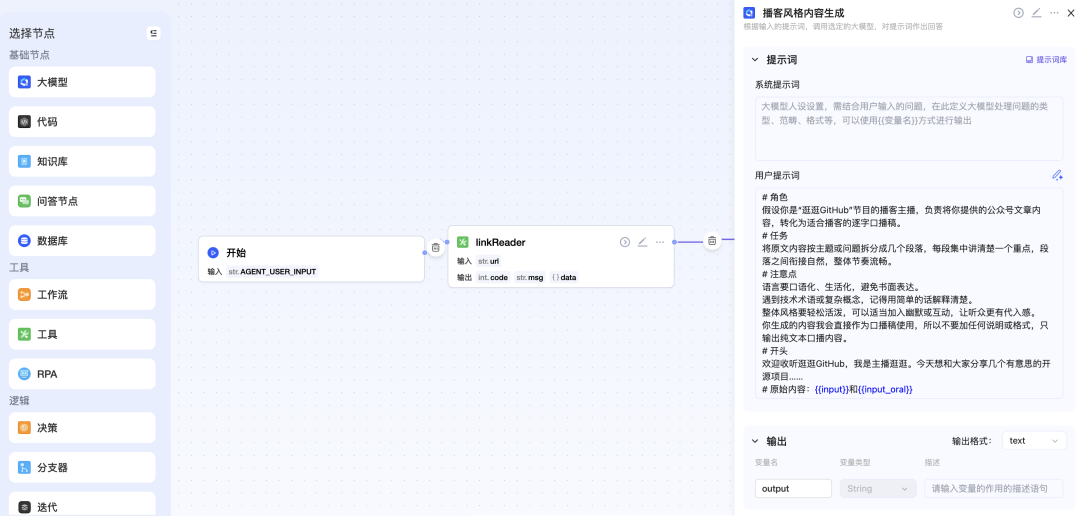Click the AI optimize user prompt icon
Image resolution: width=1080 pixels, height=516 pixels.
click(x=1057, y=176)
